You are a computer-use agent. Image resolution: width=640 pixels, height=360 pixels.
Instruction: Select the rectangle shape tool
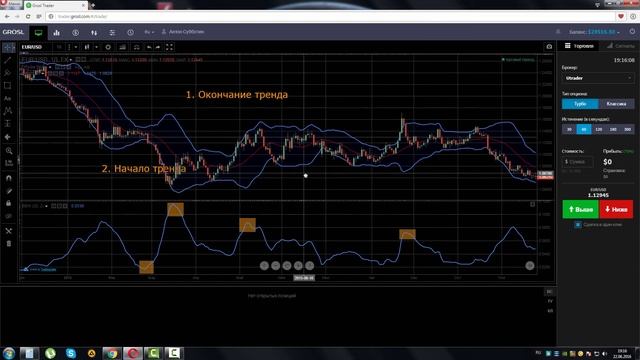pos(8,86)
